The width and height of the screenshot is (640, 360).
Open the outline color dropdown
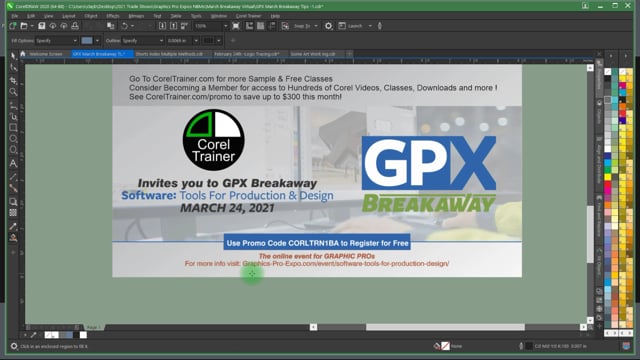(219, 41)
